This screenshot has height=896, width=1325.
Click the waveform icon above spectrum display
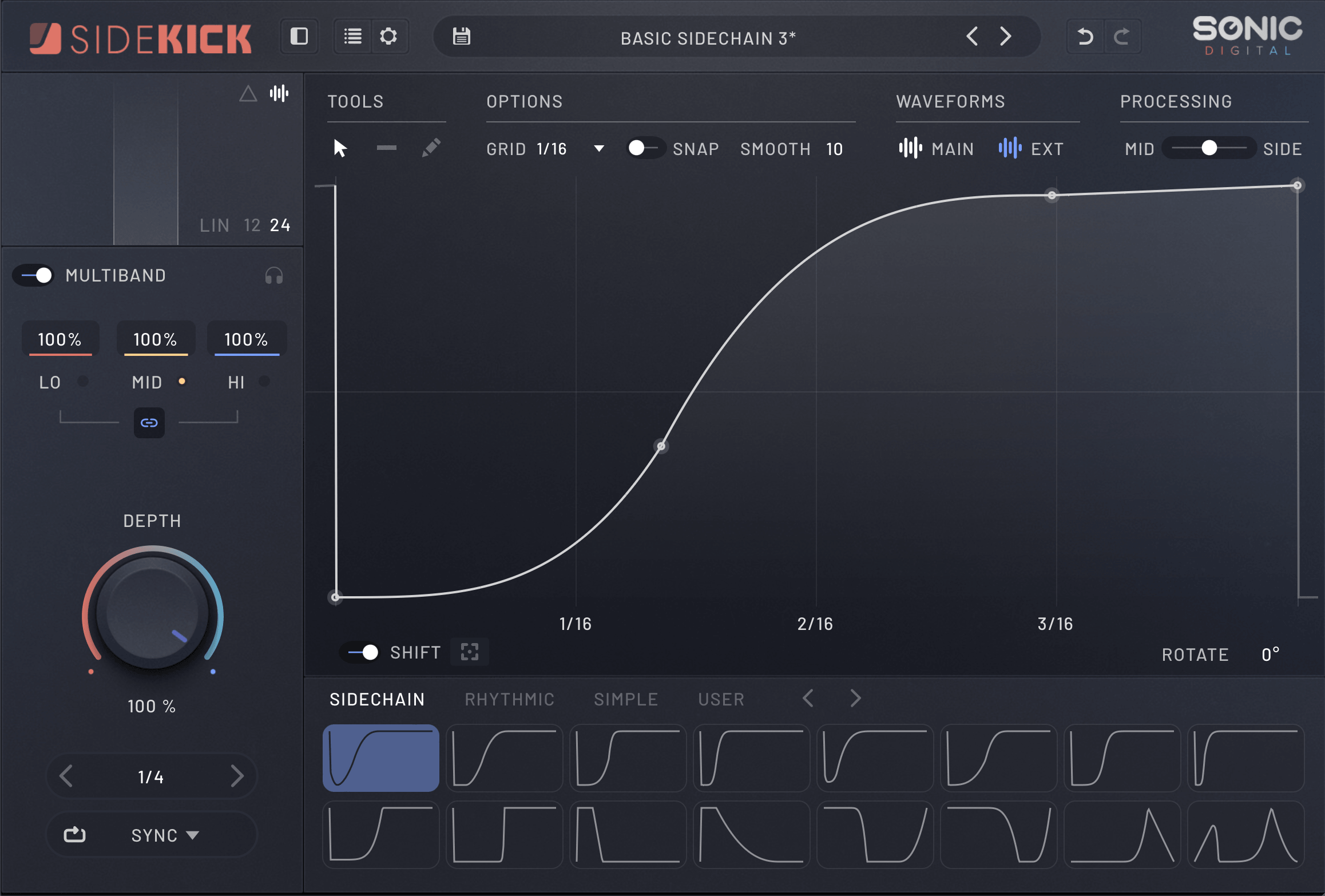(279, 93)
